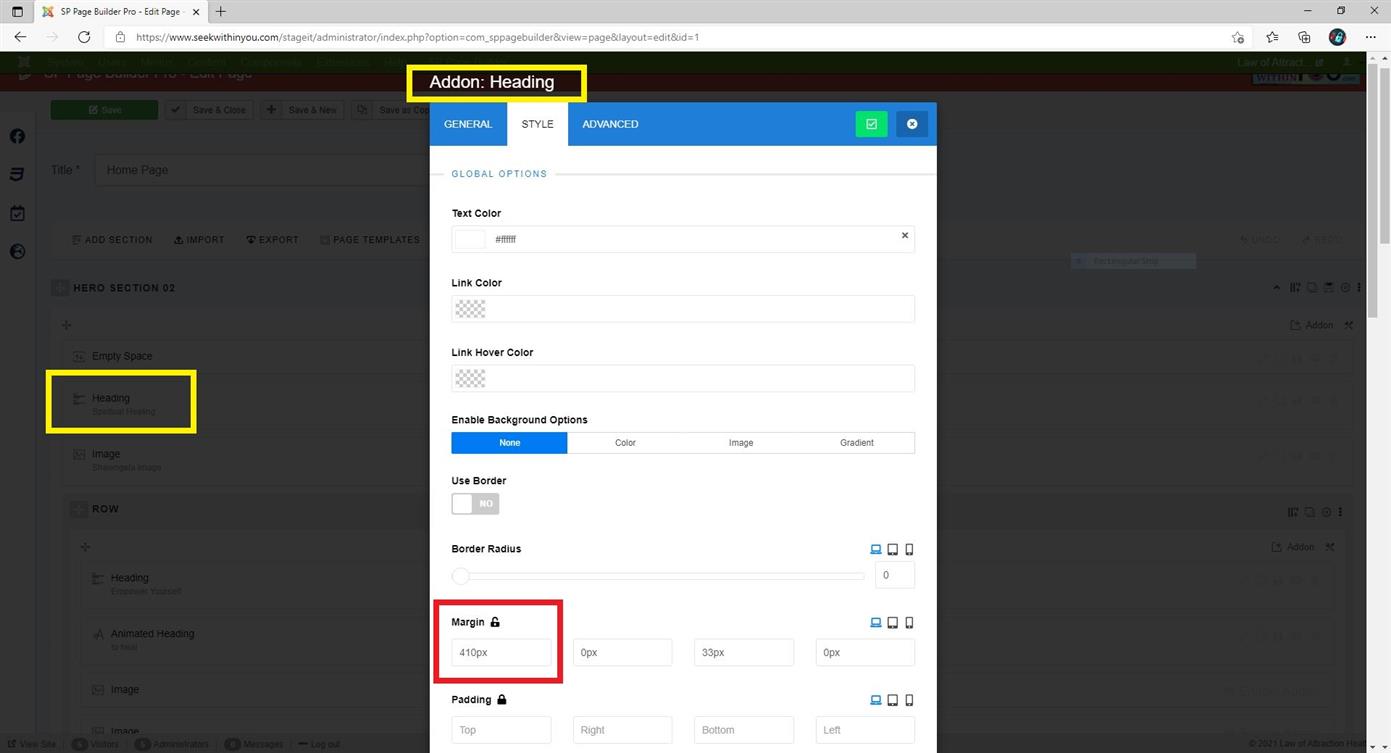Screen dimensions: 1391x753
Task: Click the Padding lock icon
Action: pyautogui.click(x=502, y=700)
